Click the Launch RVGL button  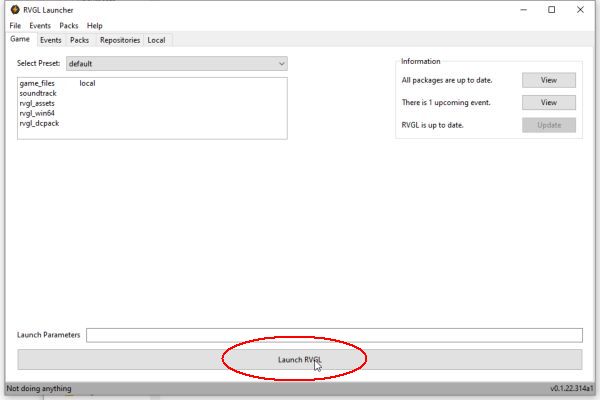coord(300,359)
